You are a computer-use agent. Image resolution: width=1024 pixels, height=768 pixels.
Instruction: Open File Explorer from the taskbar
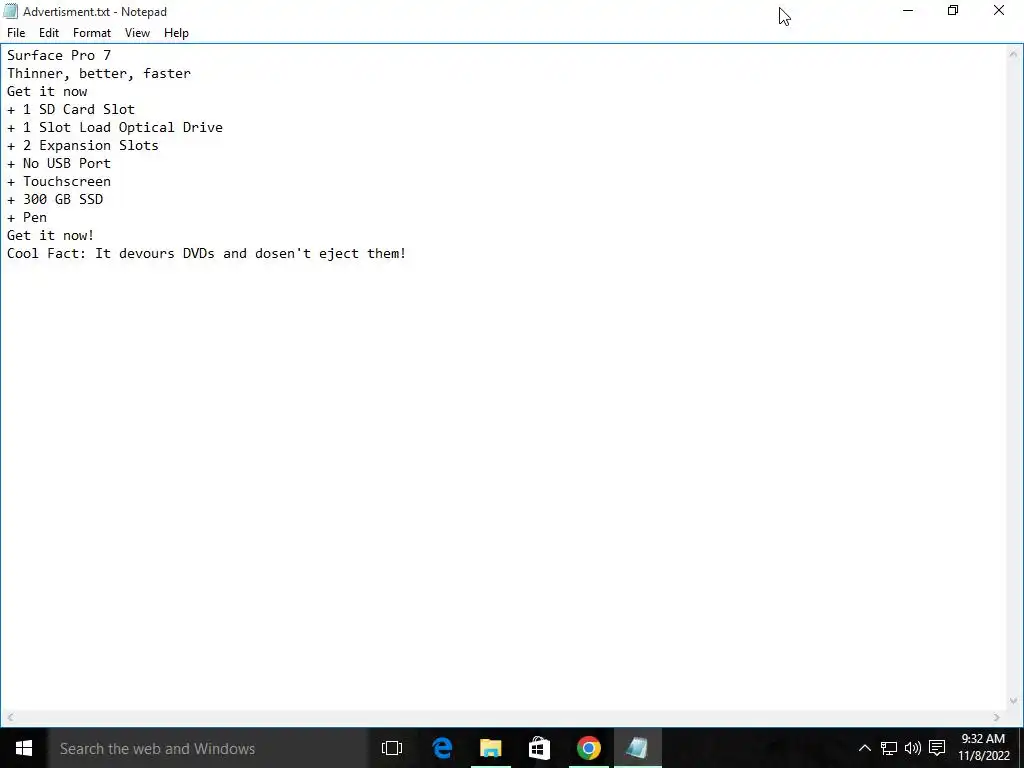(x=490, y=748)
